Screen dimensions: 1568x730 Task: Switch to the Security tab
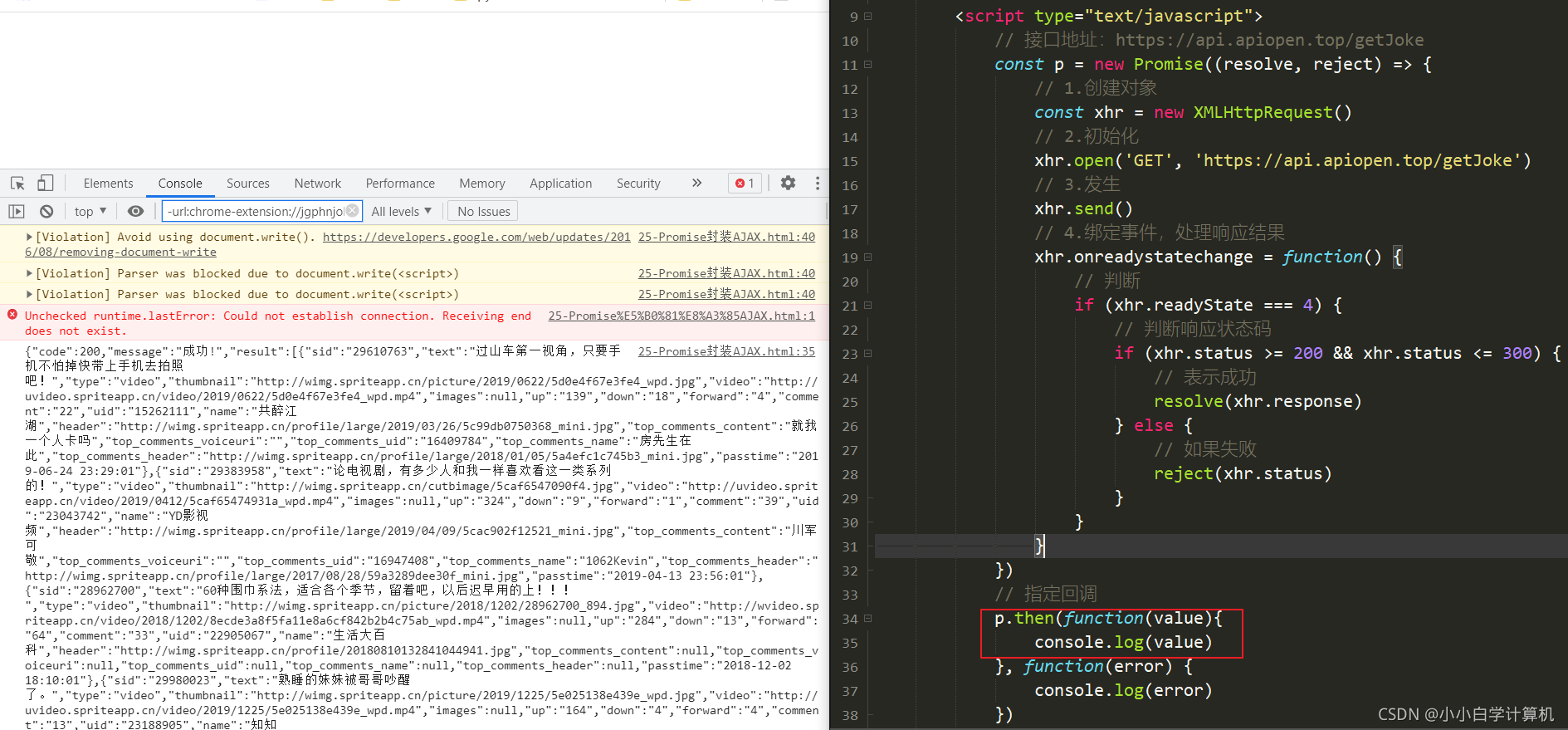click(x=638, y=184)
